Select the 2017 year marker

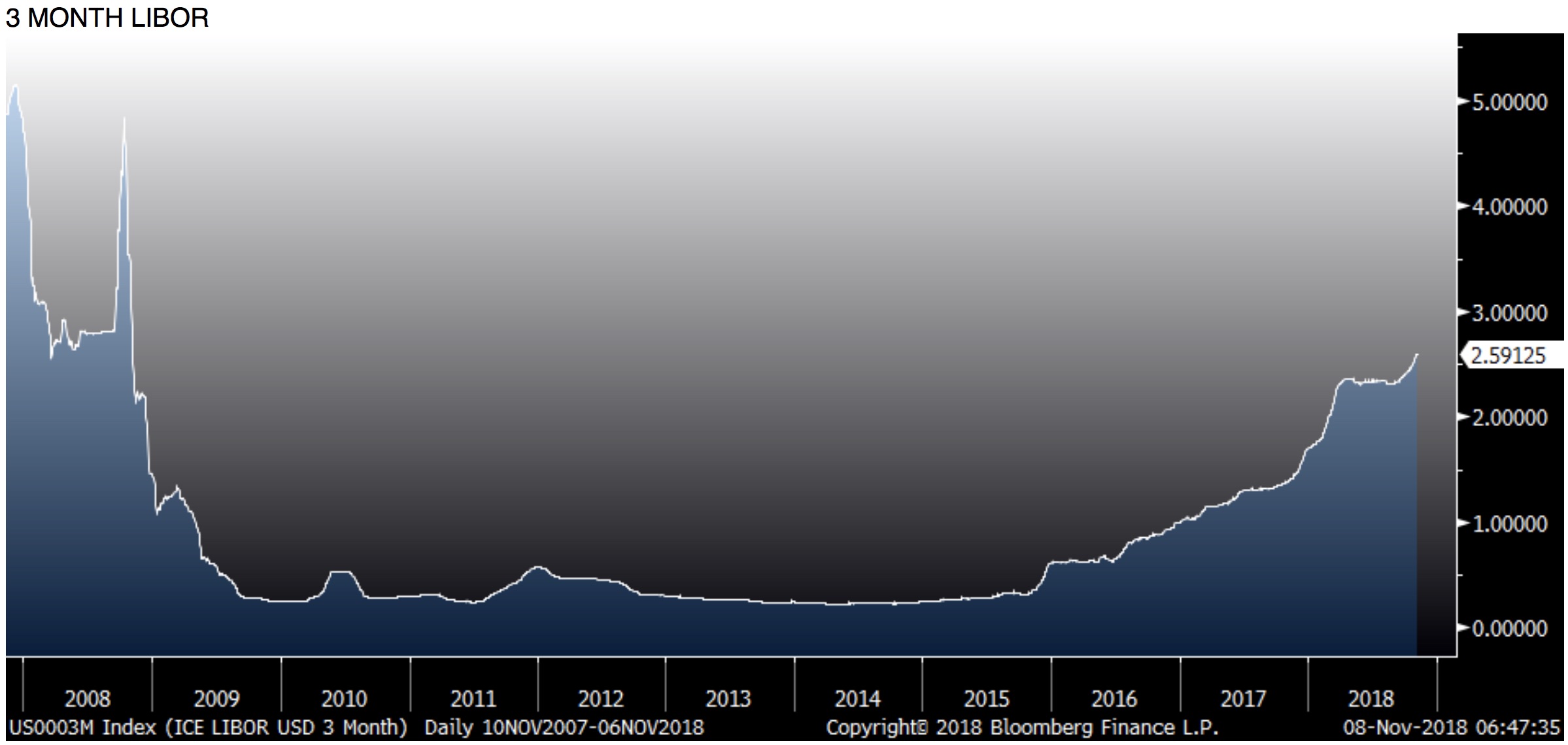[1243, 699]
